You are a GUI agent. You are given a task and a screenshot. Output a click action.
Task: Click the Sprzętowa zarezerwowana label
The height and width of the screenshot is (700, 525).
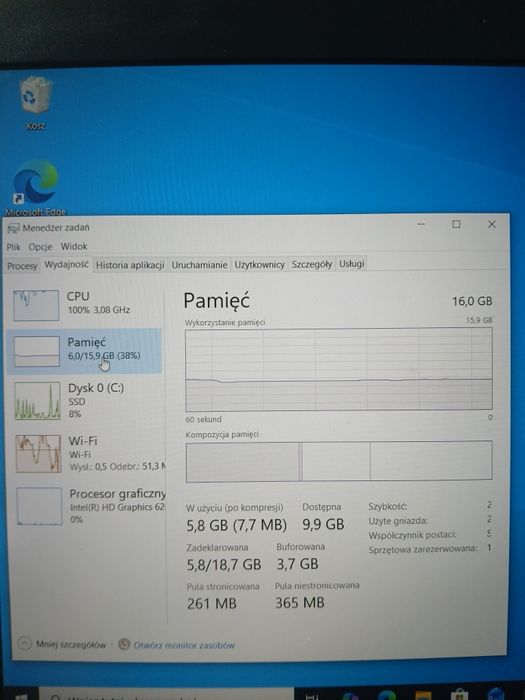click(422, 549)
